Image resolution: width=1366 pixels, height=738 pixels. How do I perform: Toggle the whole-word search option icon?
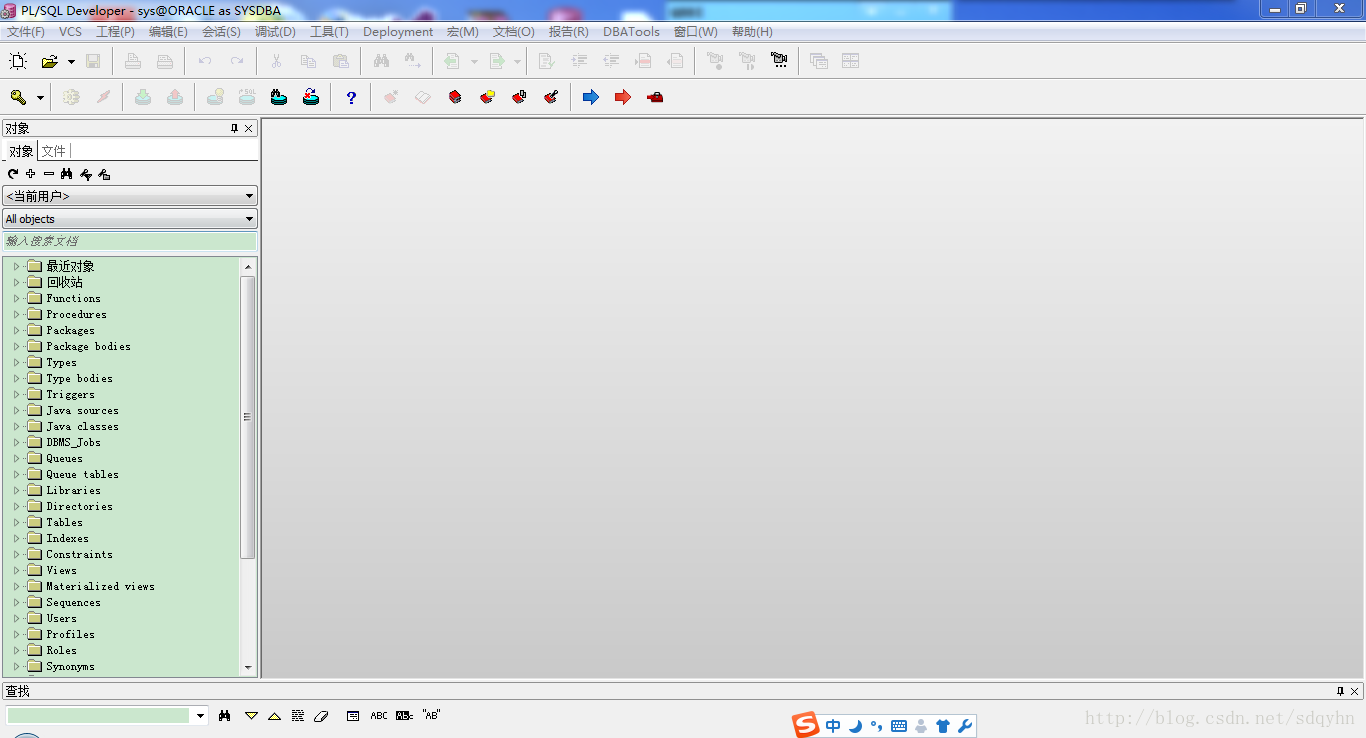(x=404, y=716)
